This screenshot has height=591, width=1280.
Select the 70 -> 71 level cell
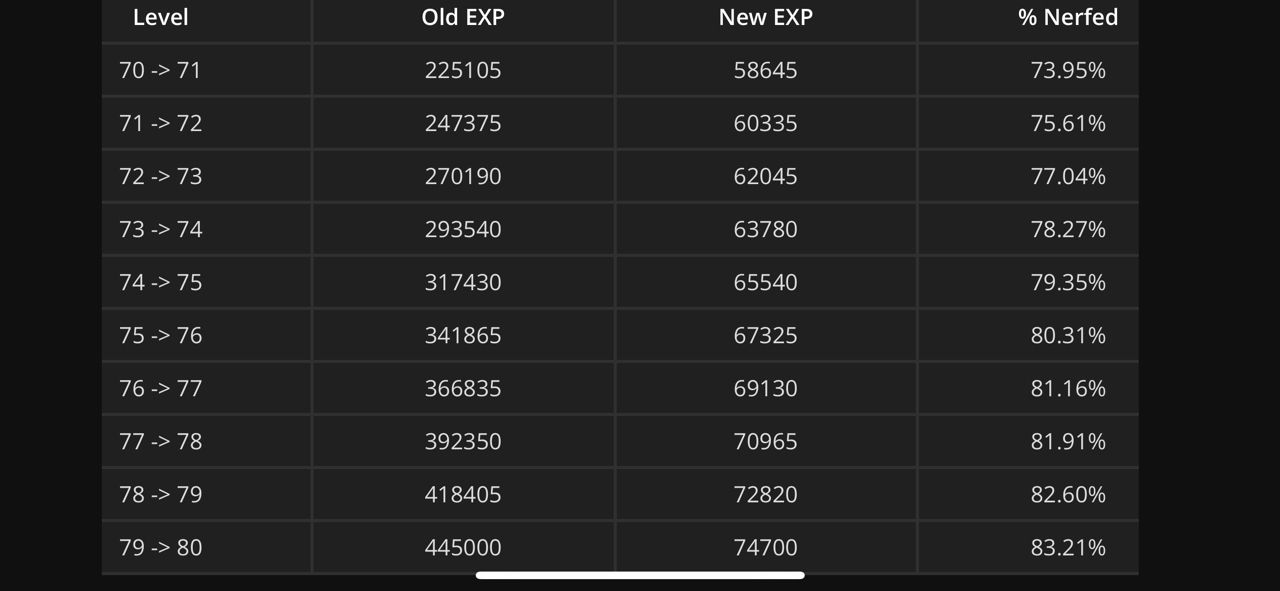(x=160, y=70)
